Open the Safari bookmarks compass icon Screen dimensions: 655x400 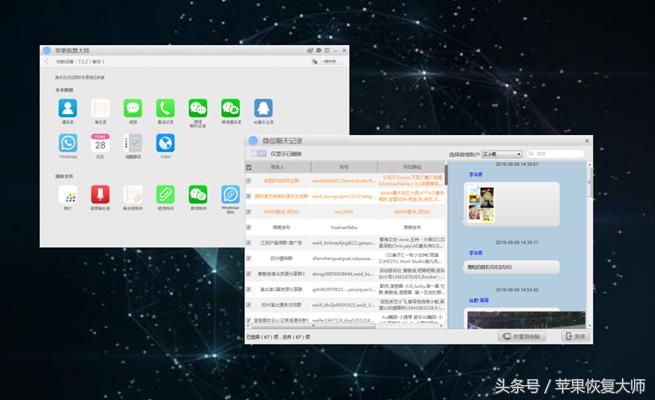165,144
